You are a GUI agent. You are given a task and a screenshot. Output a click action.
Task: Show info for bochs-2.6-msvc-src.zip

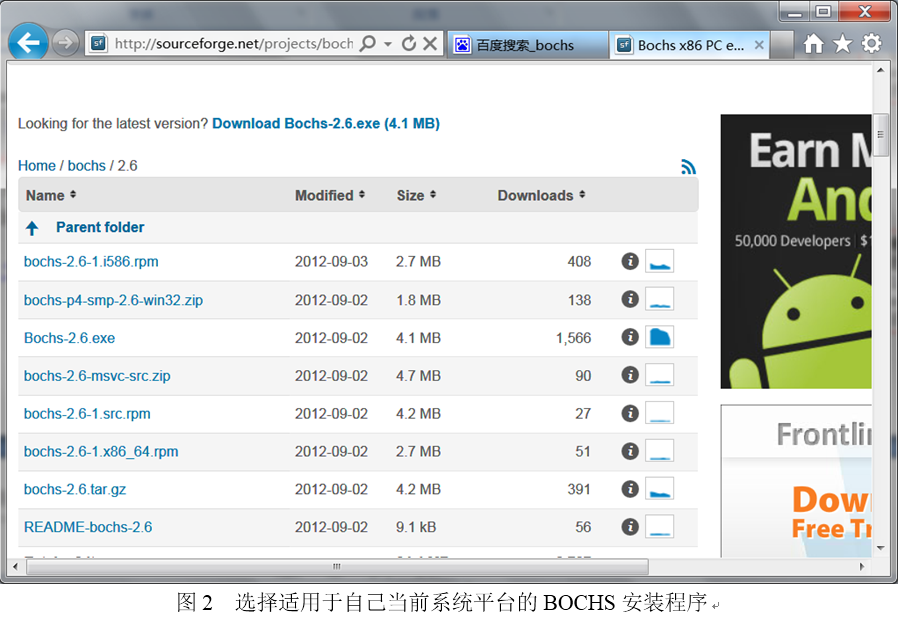point(630,375)
